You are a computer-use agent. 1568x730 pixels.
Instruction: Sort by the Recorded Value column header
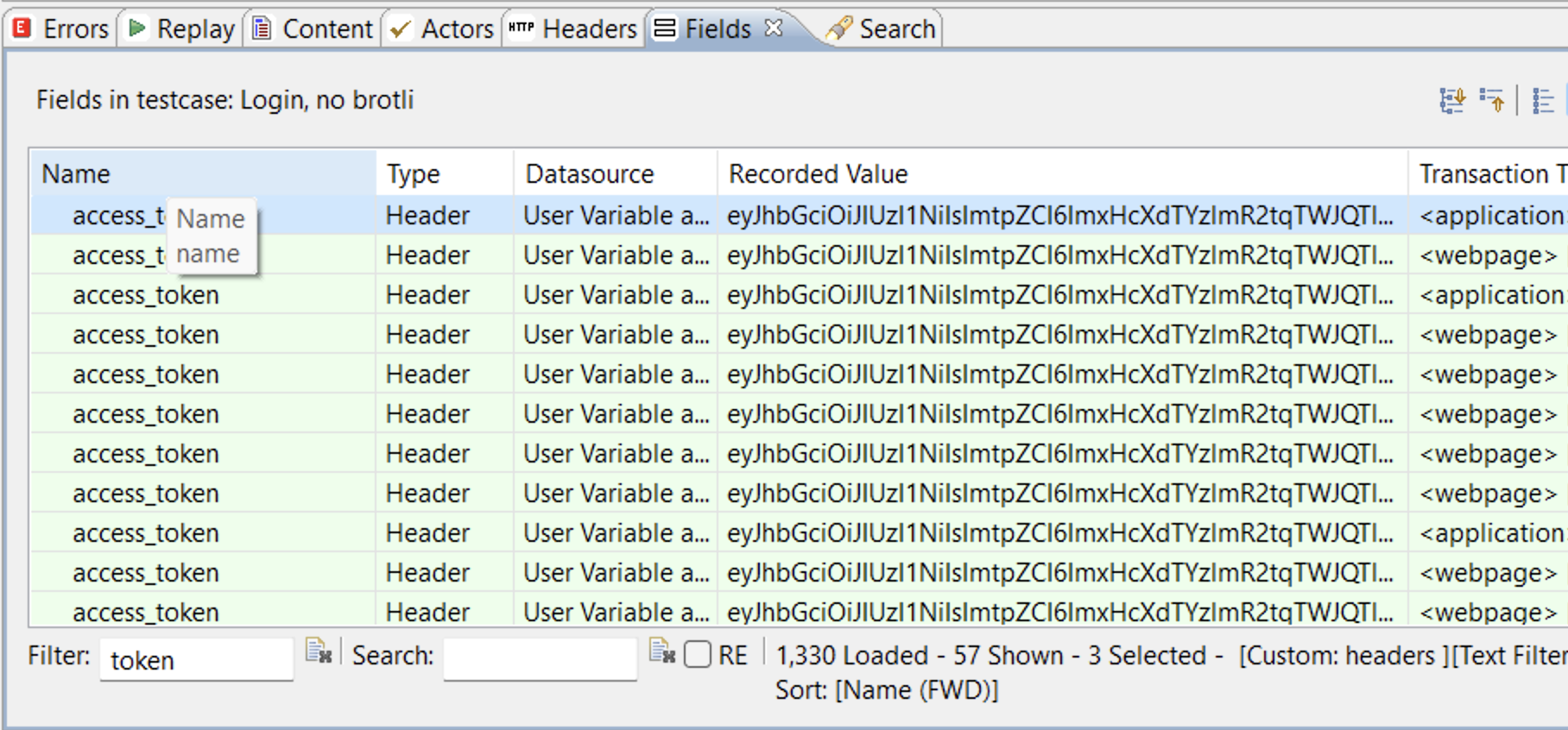[1063, 174]
